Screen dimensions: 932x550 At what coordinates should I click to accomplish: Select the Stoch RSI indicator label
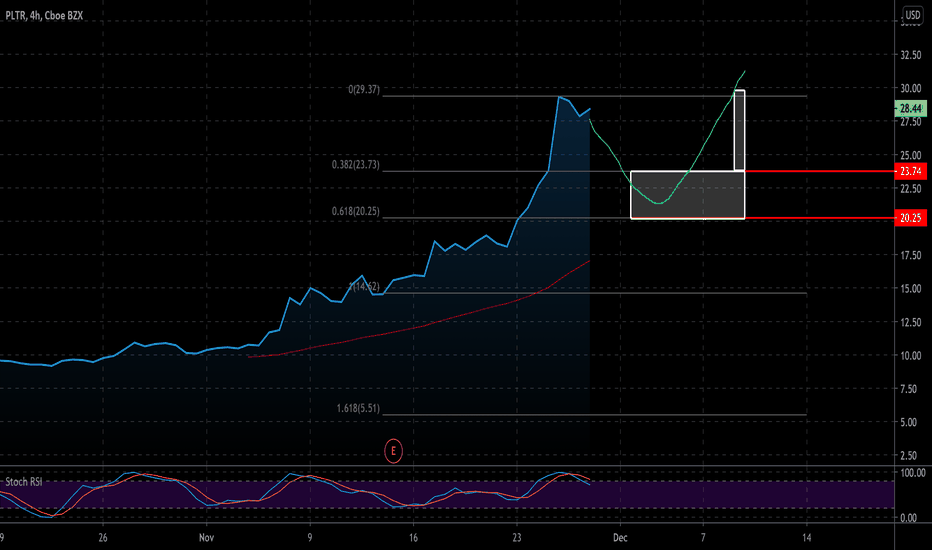(24, 482)
